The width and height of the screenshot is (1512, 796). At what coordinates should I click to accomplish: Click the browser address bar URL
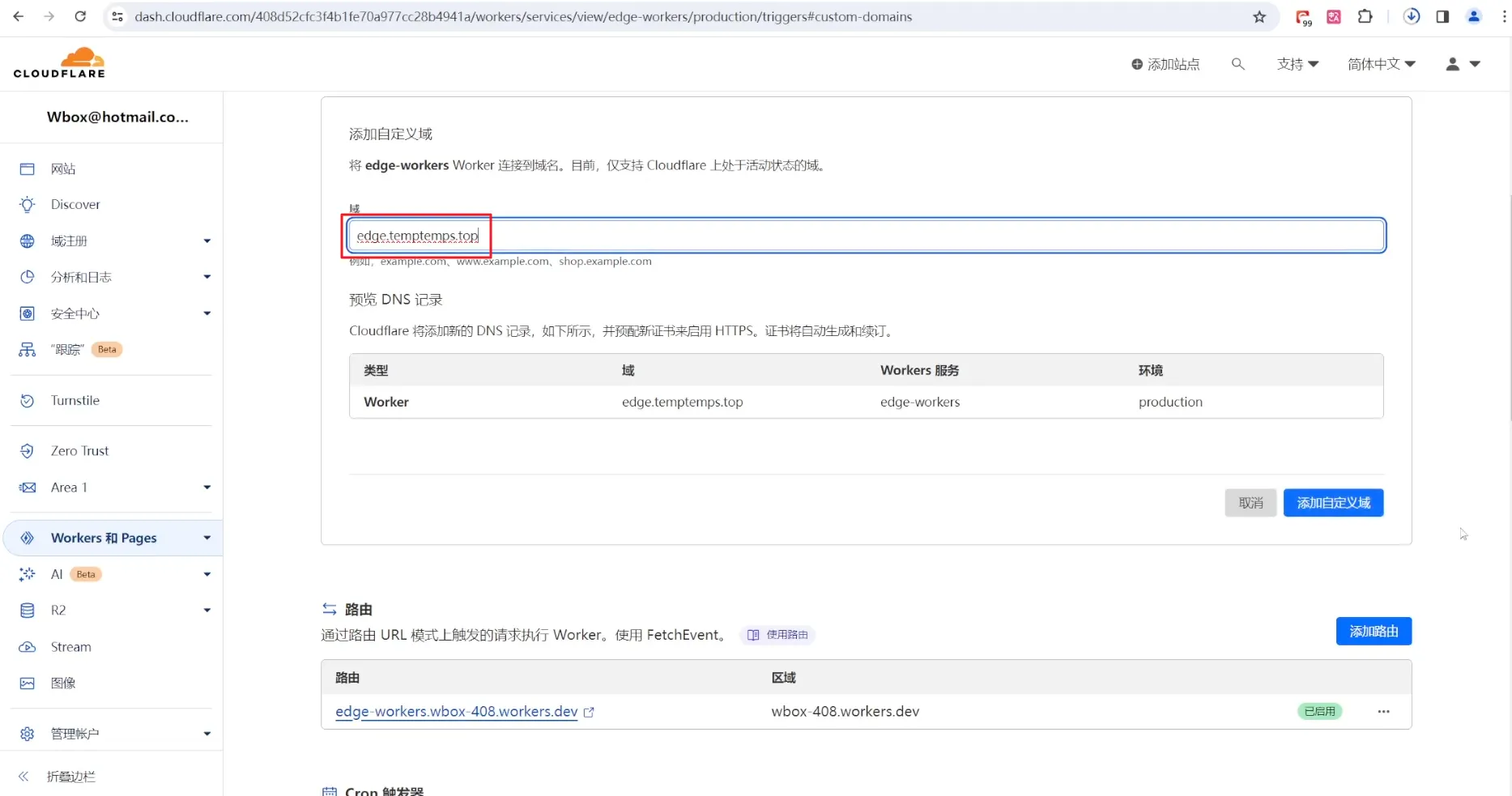[x=523, y=16]
